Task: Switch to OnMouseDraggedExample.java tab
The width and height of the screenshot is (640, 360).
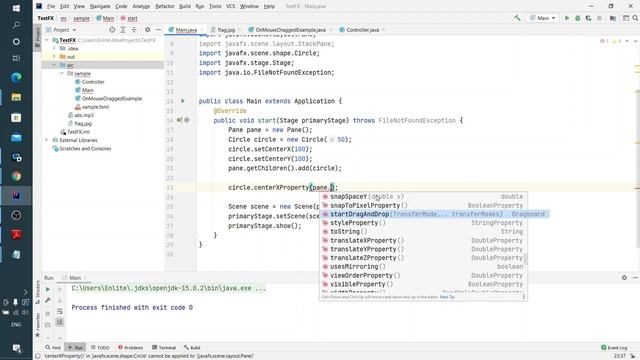Action: pos(290,30)
